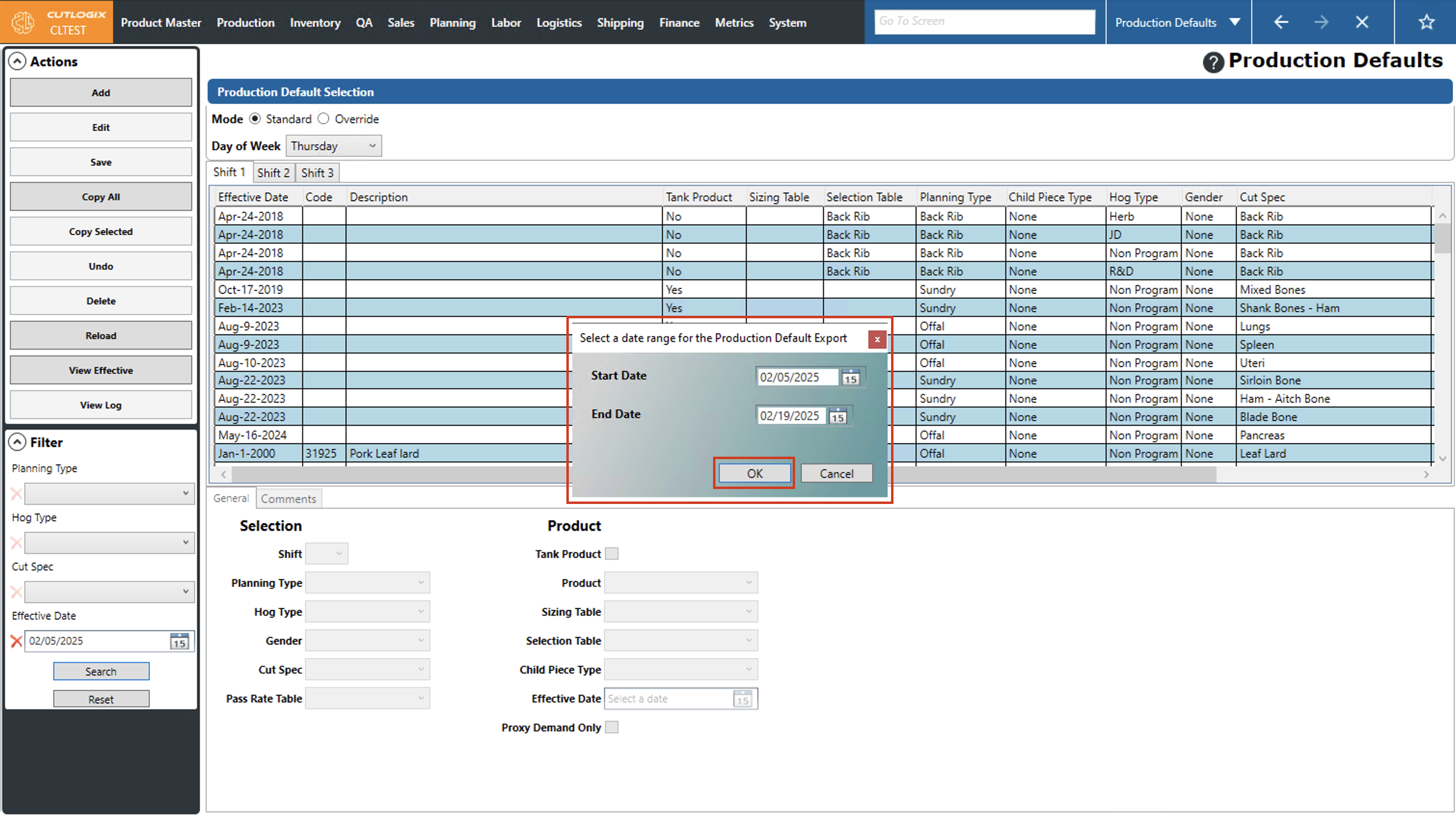The width and height of the screenshot is (1456, 815).
Task: Select the Override mode radio button
Action: pos(323,119)
